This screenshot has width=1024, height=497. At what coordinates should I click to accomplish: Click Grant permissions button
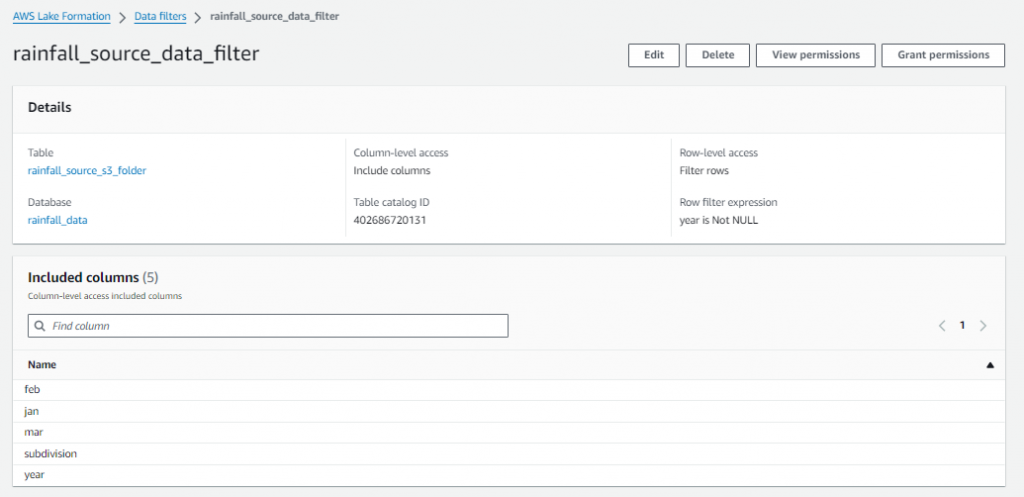(942, 55)
